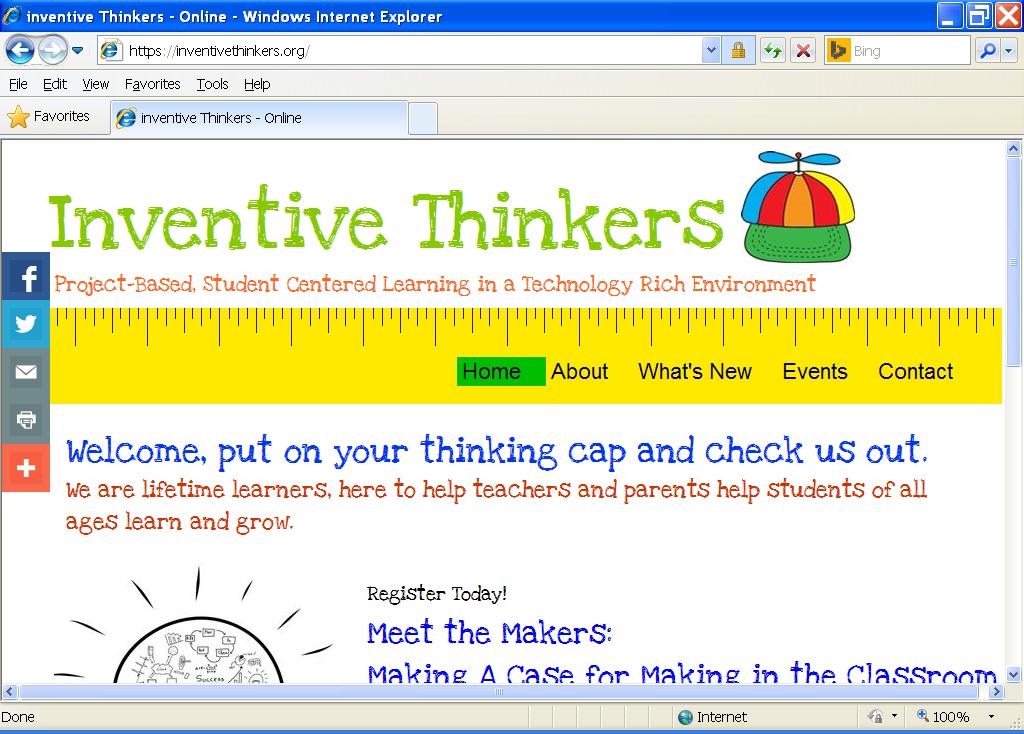Open the Events navigation link
Viewport: 1024px width, 734px height.
pyautogui.click(x=814, y=372)
